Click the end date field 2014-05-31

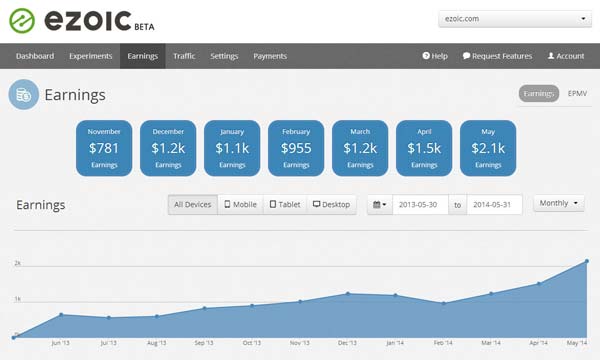coord(494,205)
